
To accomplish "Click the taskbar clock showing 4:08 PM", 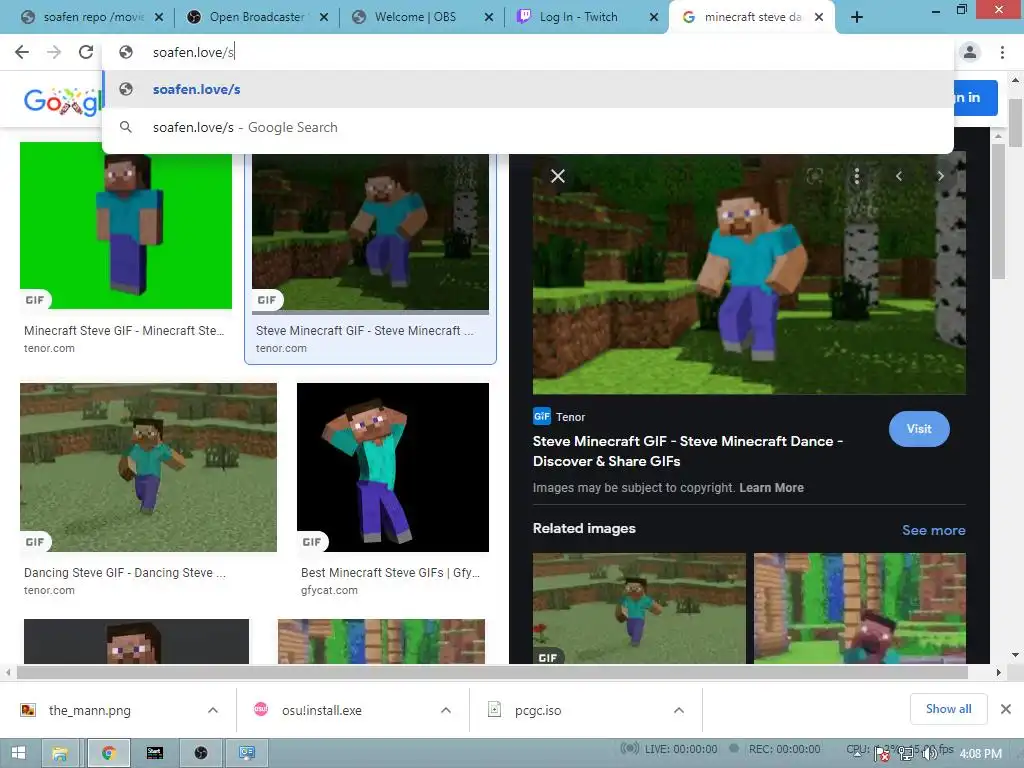I will [980, 754].
